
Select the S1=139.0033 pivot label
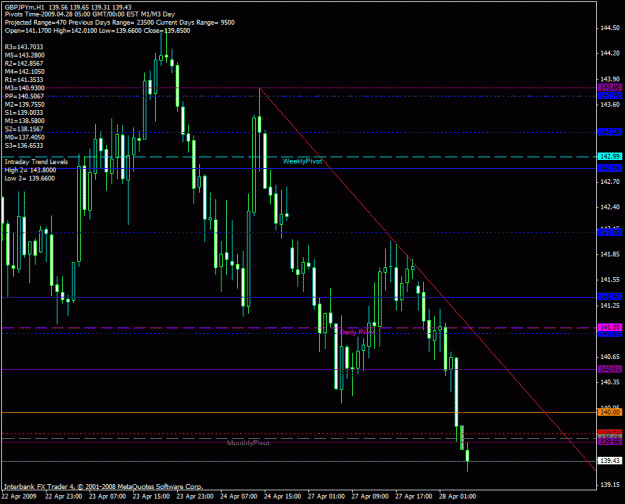click(24, 112)
